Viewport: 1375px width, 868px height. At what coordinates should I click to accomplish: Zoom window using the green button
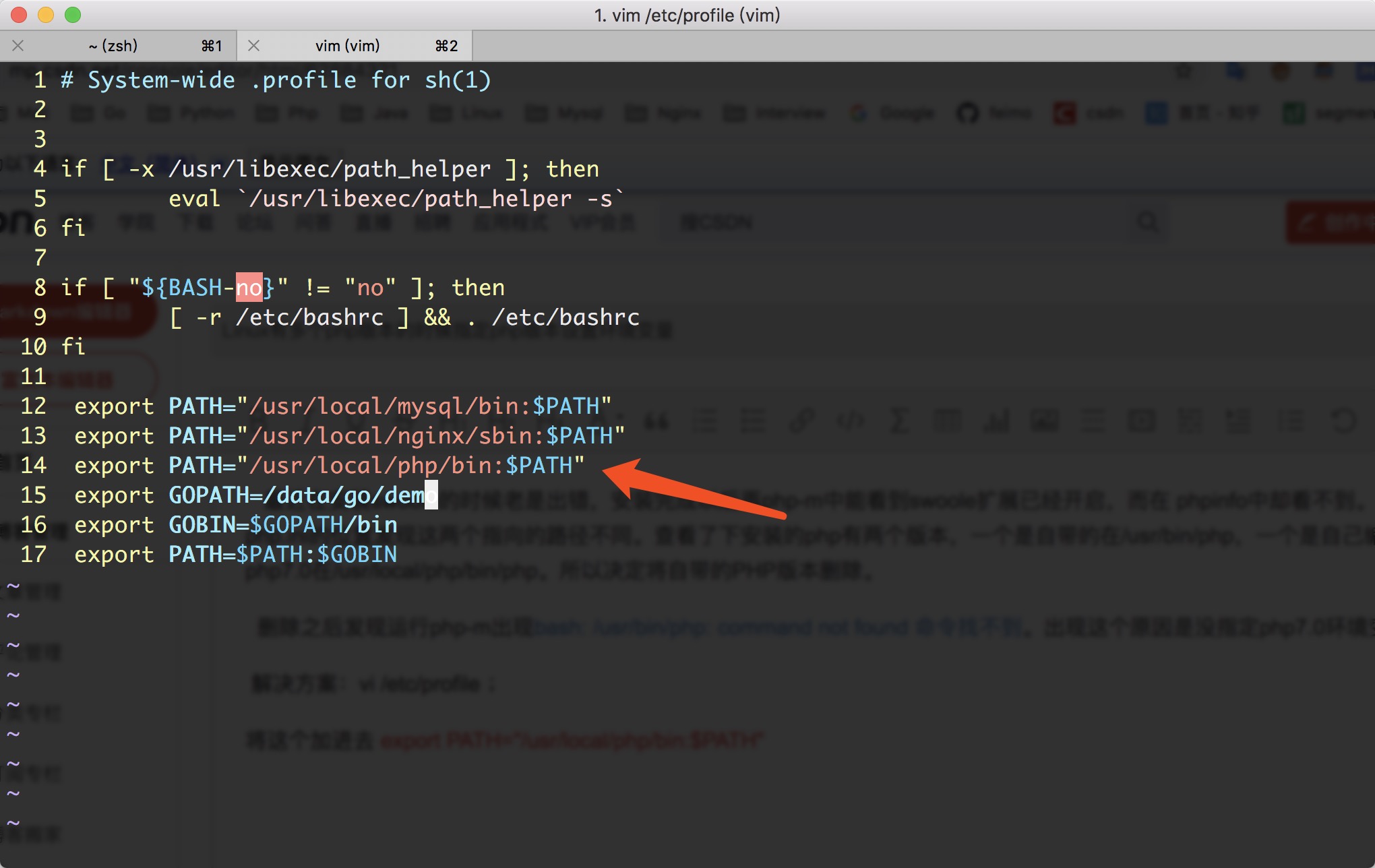click(73, 15)
